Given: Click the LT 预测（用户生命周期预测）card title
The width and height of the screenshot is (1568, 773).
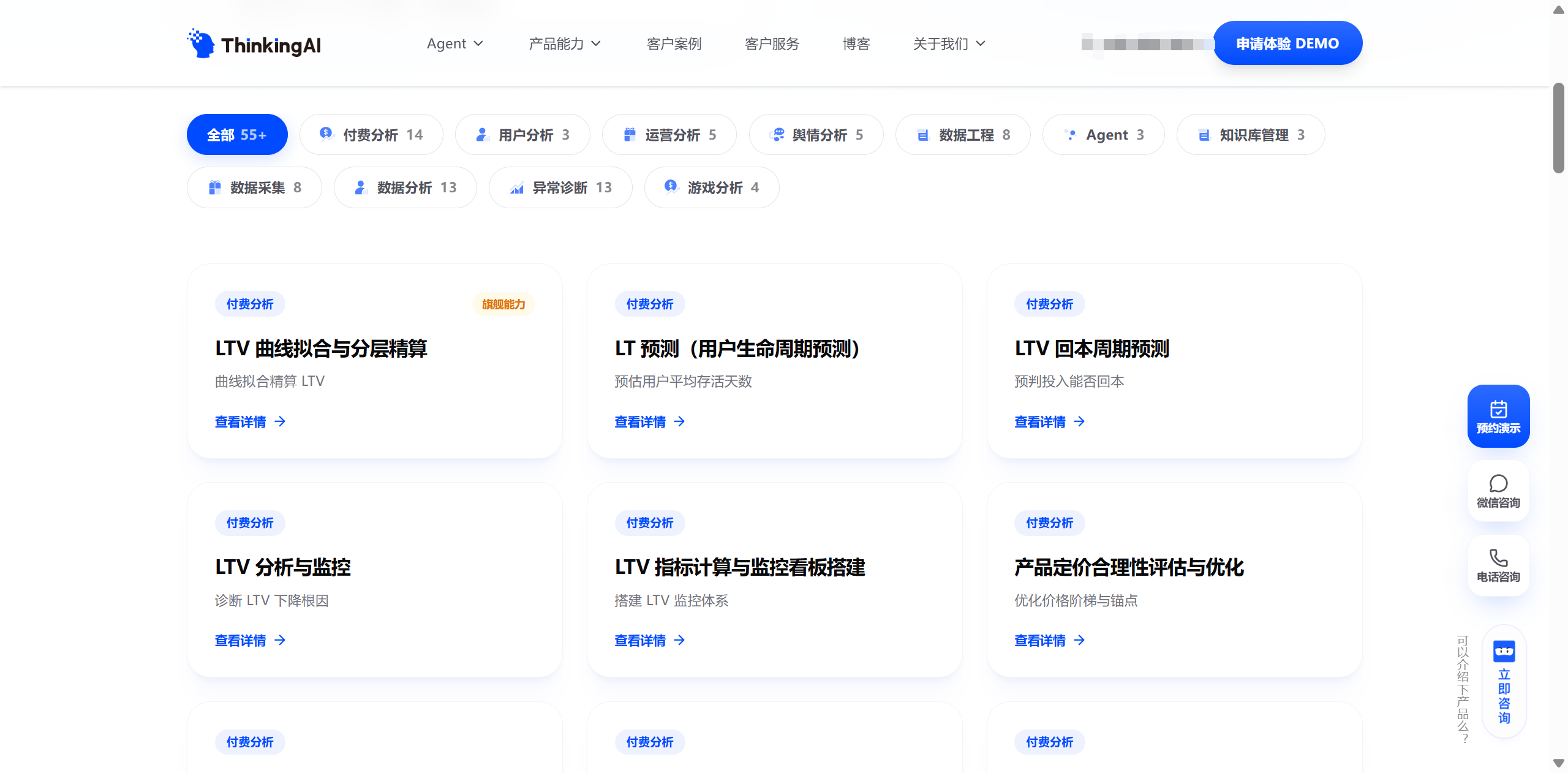Looking at the screenshot, I should coord(739,349).
